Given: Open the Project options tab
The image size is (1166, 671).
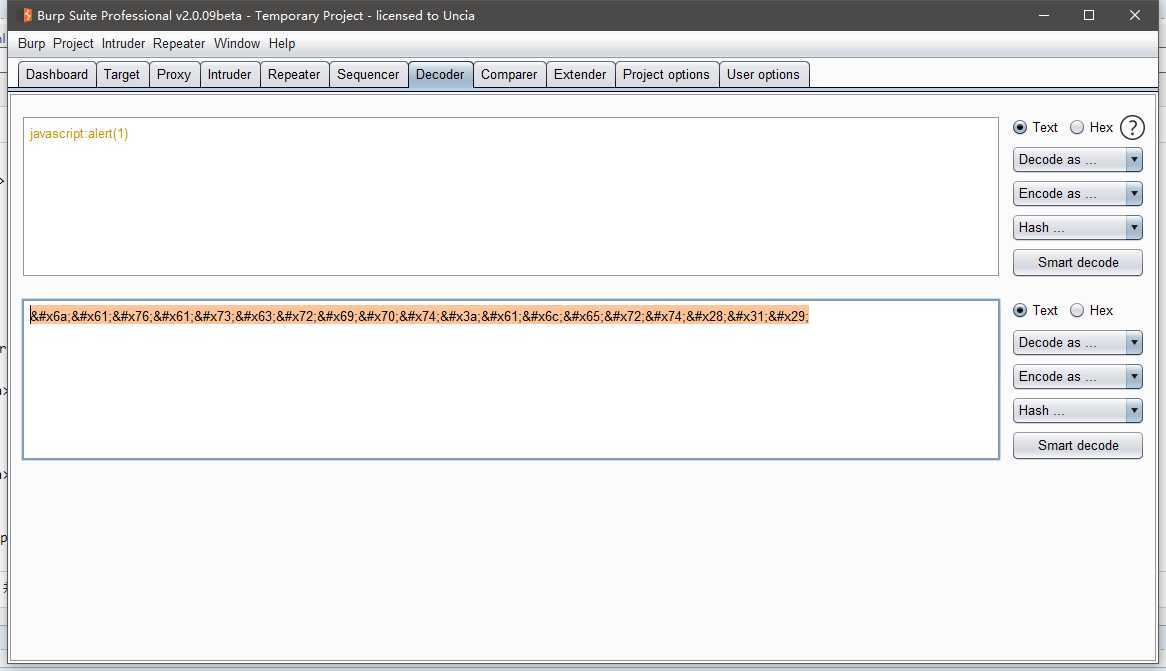Looking at the screenshot, I should pyautogui.click(x=666, y=74).
